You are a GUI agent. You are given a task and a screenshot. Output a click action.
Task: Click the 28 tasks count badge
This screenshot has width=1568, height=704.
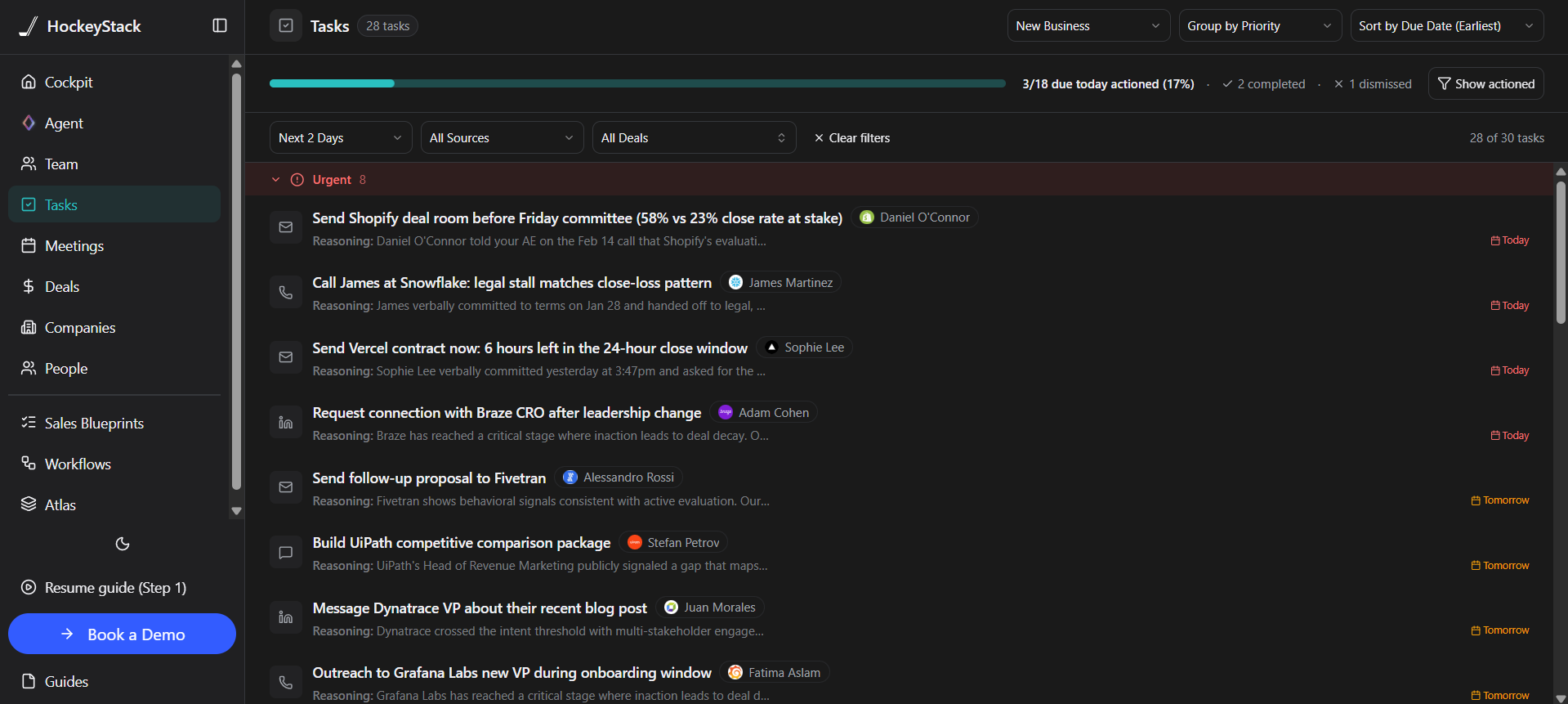click(x=387, y=26)
